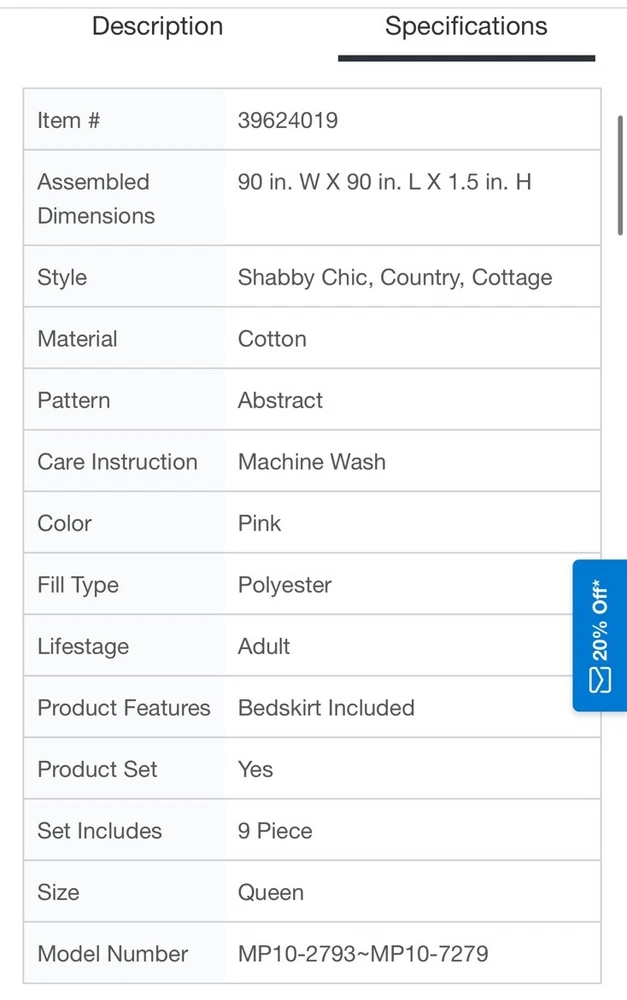Select the Shabby Chic, Country, Cottage value
627x1000 pixels.
[x=395, y=278]
